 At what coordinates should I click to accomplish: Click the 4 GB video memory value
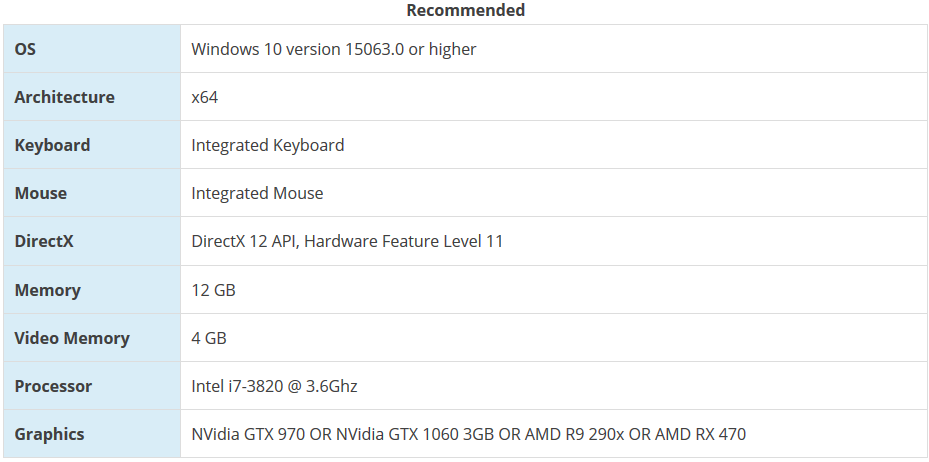(x=208, y=338)
